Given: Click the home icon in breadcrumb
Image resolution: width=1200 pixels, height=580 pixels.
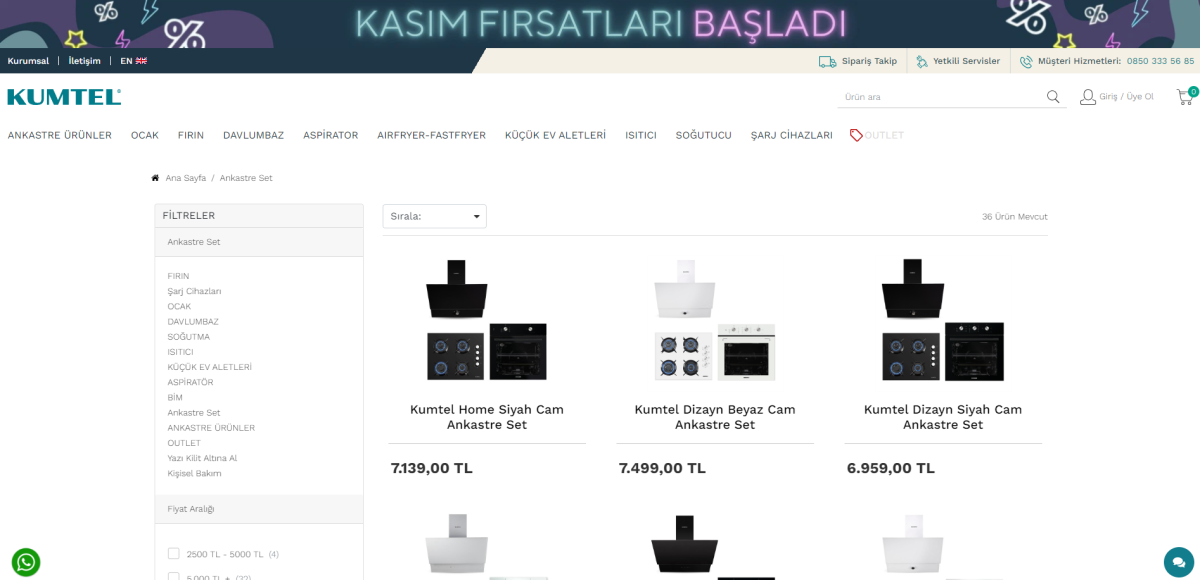Looking at the screenshot, I should point(155,178).
